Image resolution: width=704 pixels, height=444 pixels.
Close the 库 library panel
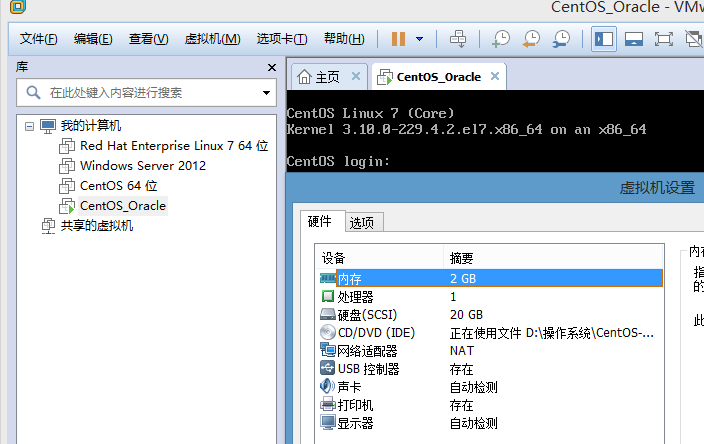tap(272, 67)
